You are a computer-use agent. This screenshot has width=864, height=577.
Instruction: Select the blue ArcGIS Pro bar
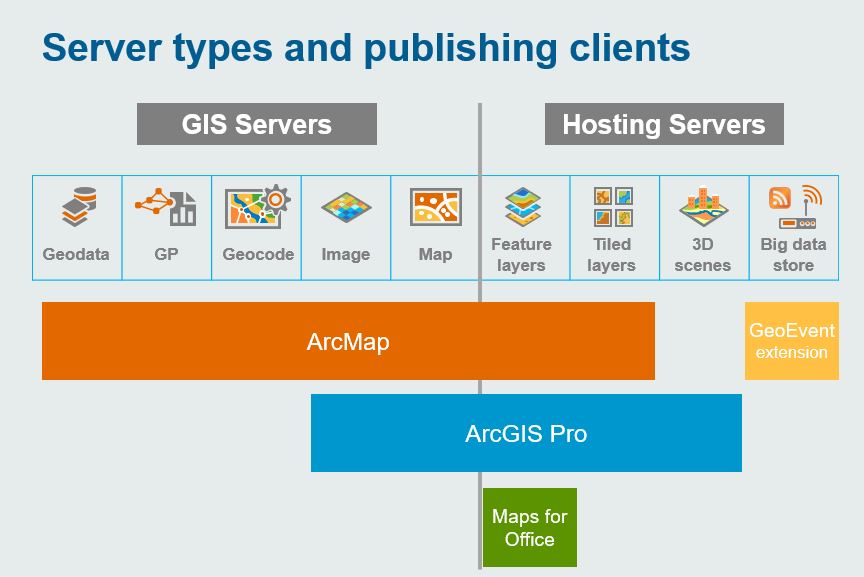(x=526, y=433)
